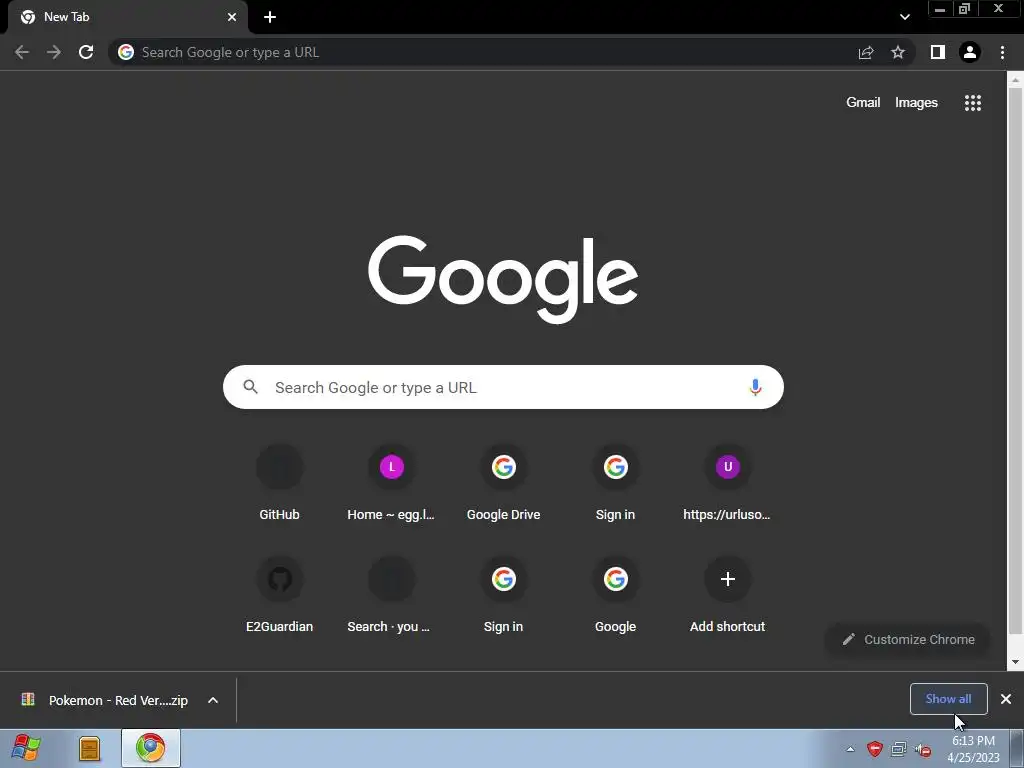The width and height of the screenshot is (1024, 768).
Task: Open the Sign in shortcut in first row
Action: [x=615, y=483]
